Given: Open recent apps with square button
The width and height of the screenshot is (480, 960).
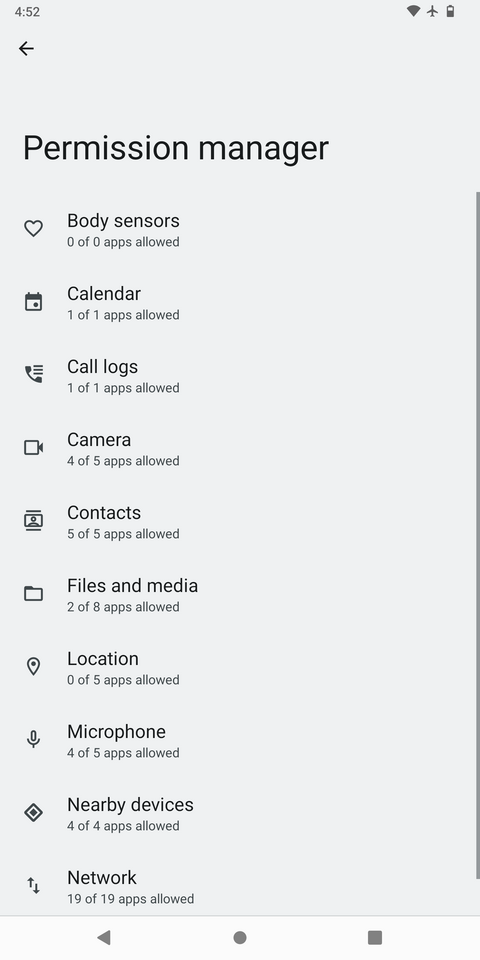Looking at the screenshot, I should pos(375,937).
